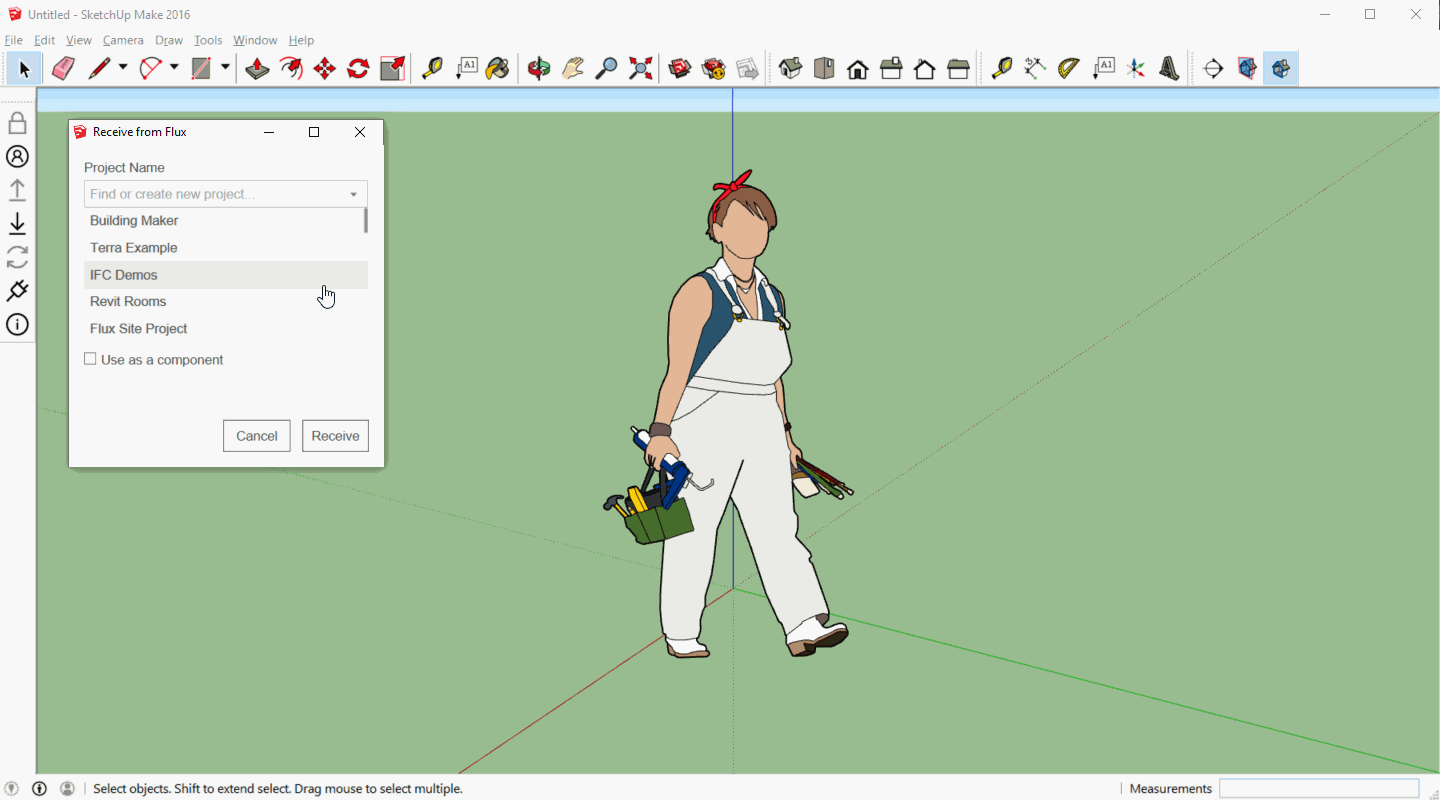Click the Zoom Extents tool
This screenshot has height=800, width=1440.
pyautogui.click(x=641, y=68)
